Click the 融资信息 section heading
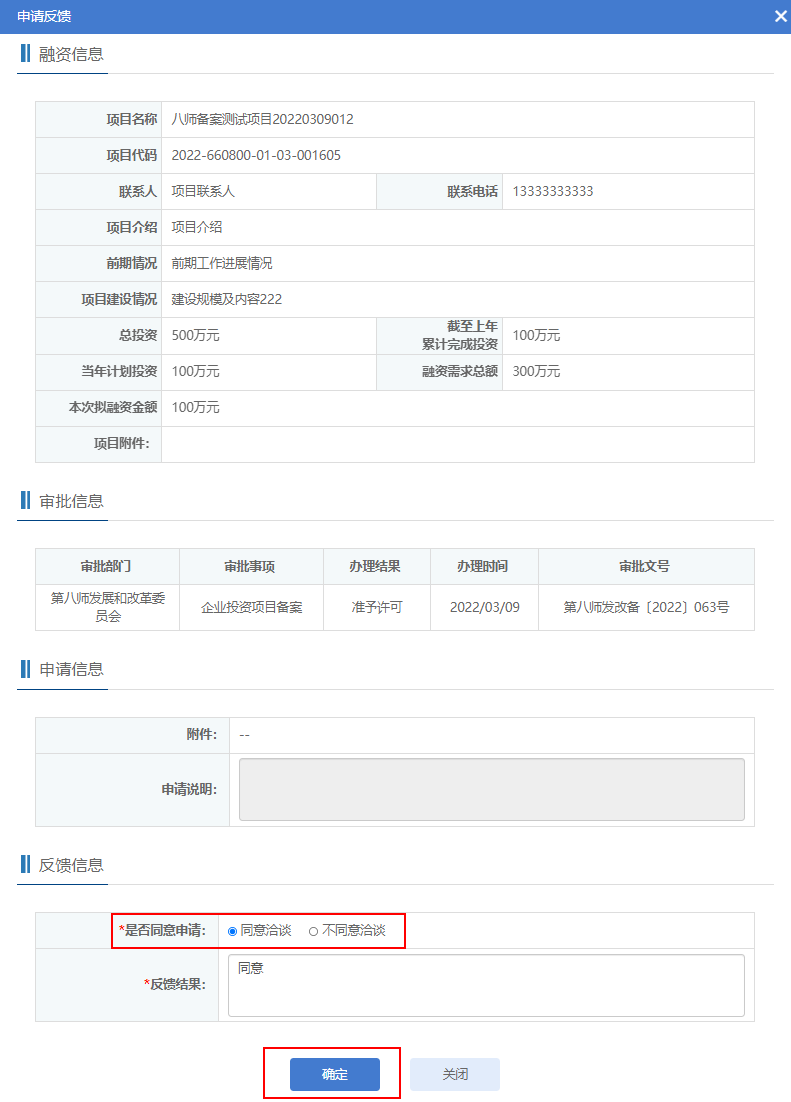This screenshot has width=791, height=1102. (71, 54)
